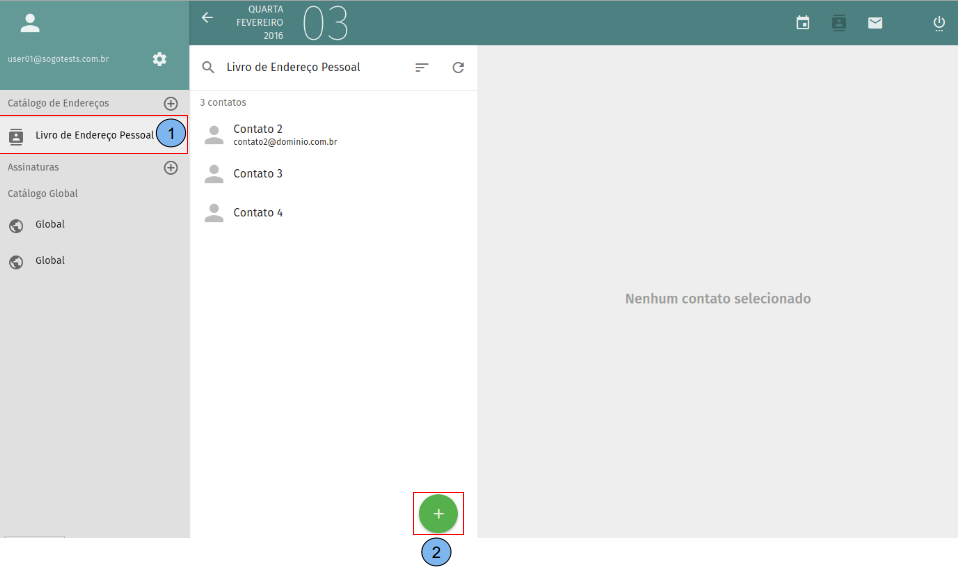The height and width of the screenshot is (579, 960).
Task: Open the sort options icon
Action: (x=422, y=68)
